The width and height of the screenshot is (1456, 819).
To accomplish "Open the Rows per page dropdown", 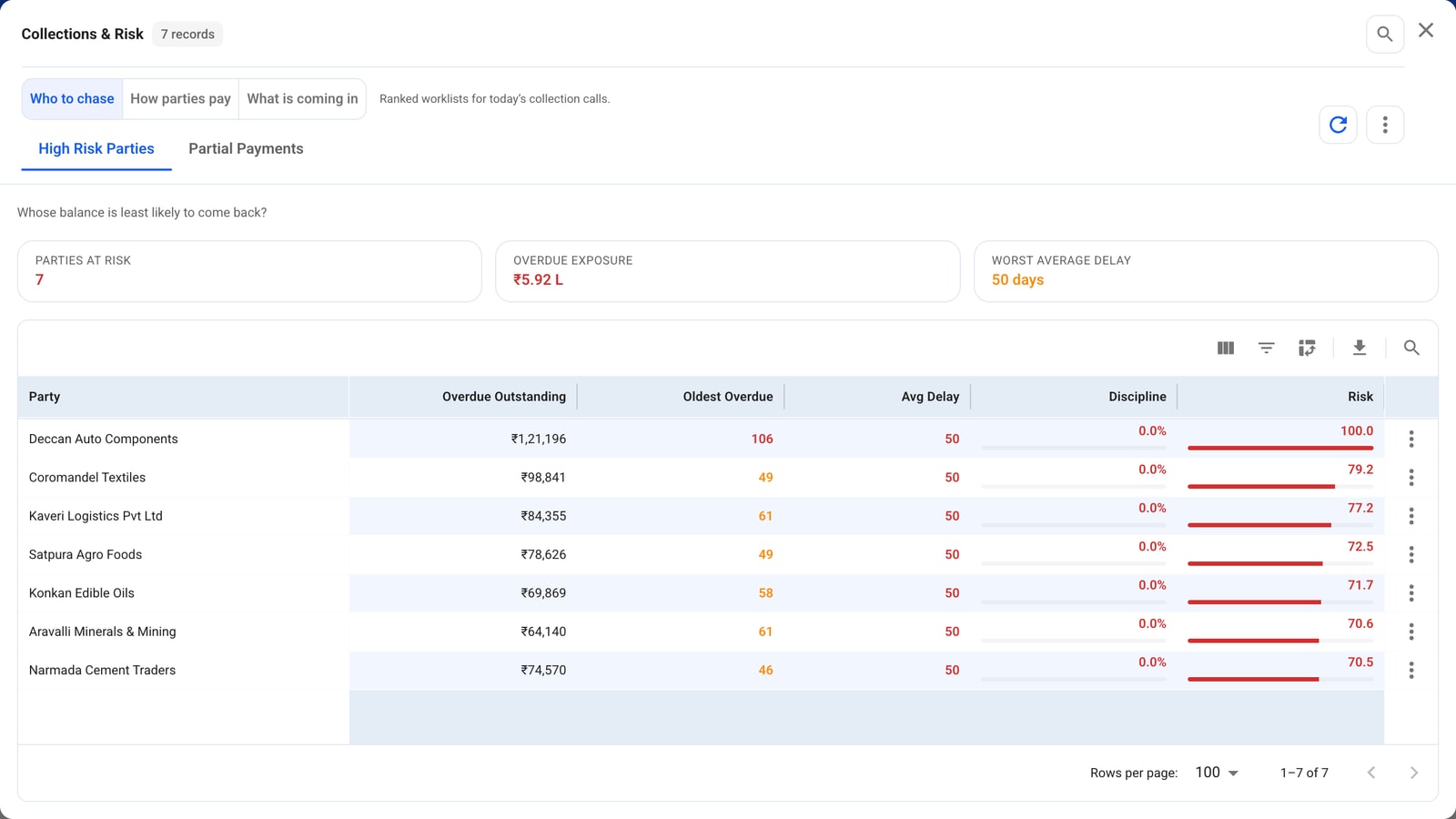I will pyautogui.click(x=1217, y=773).
